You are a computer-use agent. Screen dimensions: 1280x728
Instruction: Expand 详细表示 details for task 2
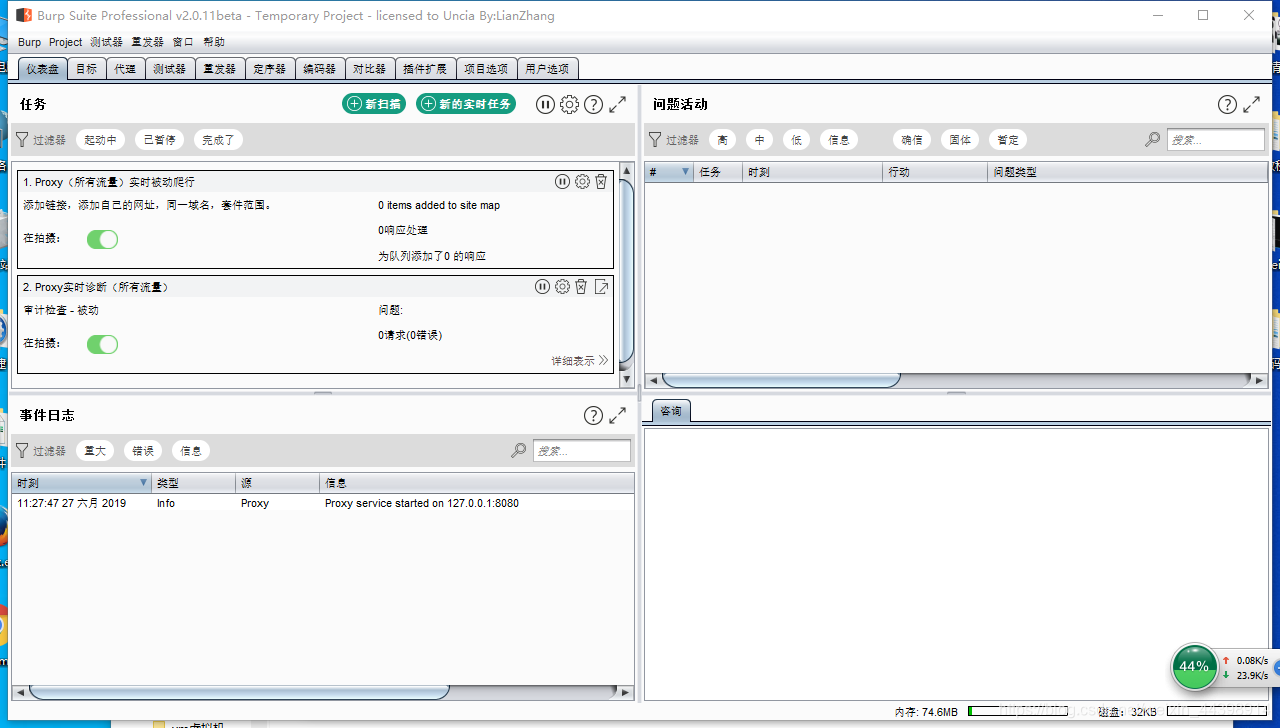(580, 361)
